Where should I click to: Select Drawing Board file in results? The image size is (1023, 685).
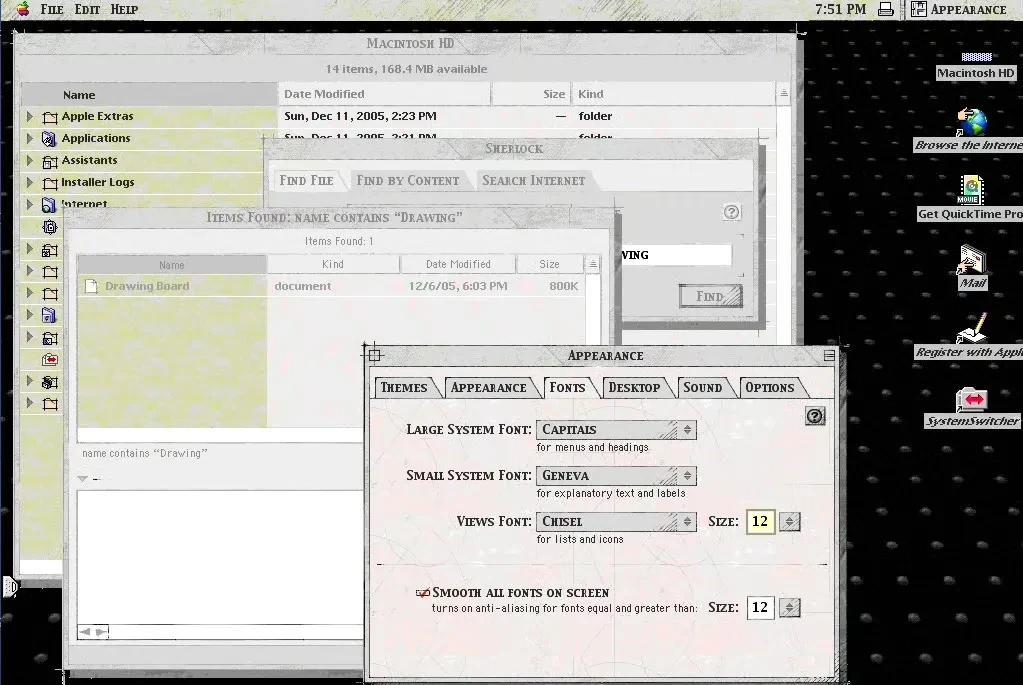tap(147, 286)
